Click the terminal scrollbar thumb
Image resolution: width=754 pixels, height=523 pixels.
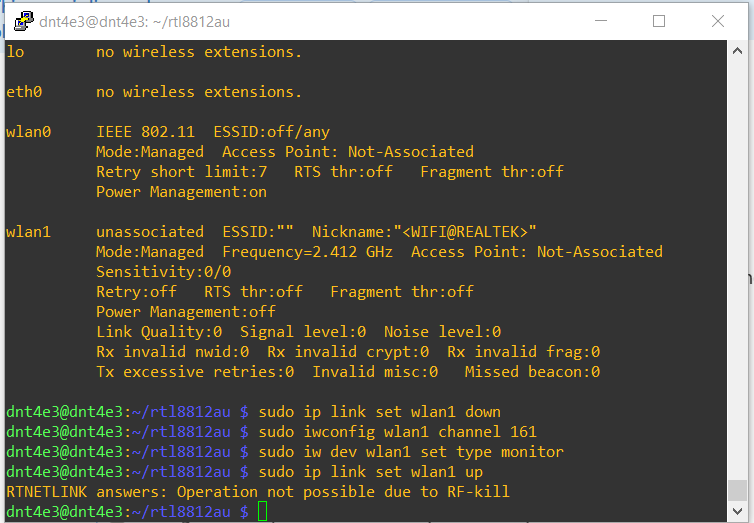[737, 490]
